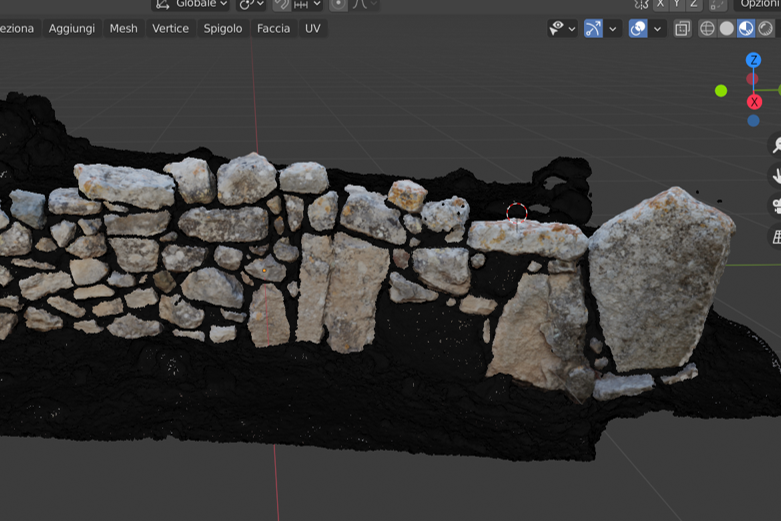Screen dimensions: 781x521
Task: Open the Faccia menu
Action: click(273, 28)
